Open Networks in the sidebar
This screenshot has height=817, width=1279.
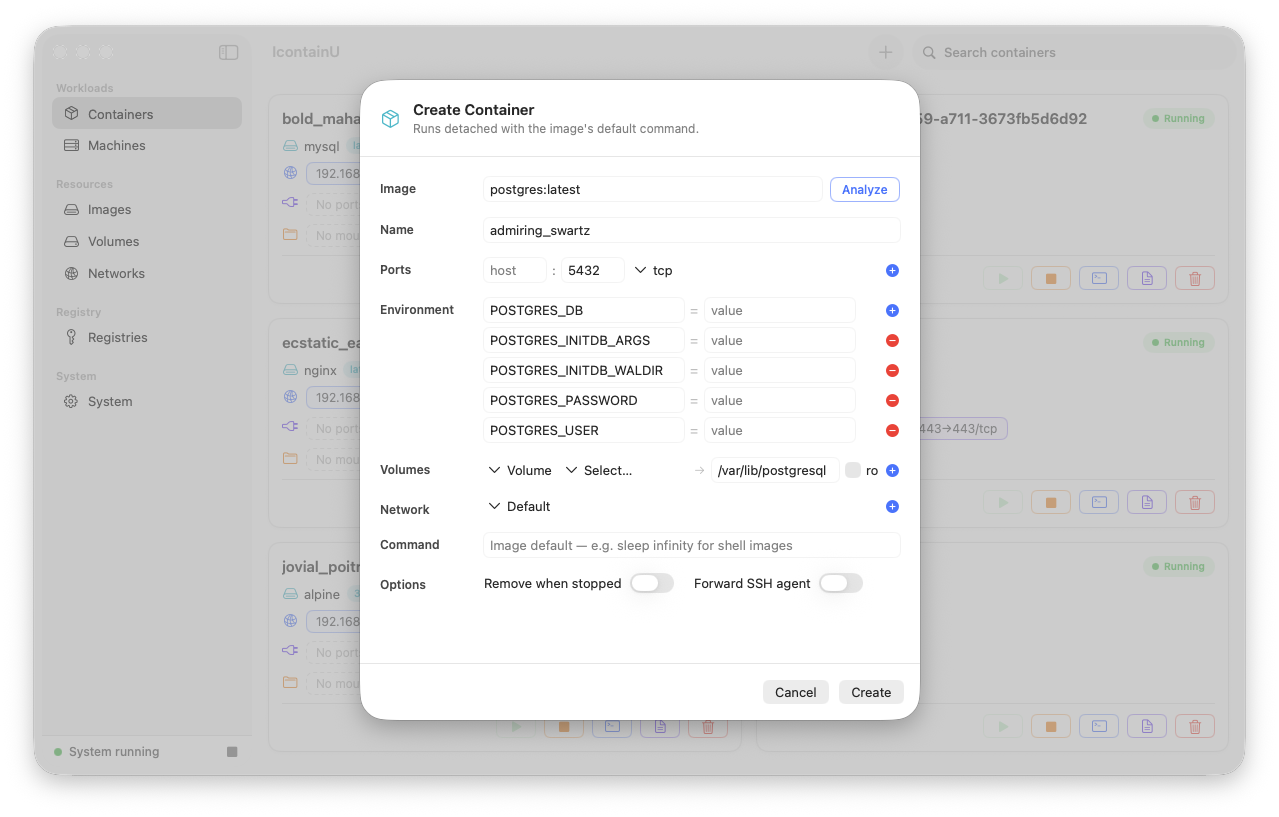(x=147, y=273)
